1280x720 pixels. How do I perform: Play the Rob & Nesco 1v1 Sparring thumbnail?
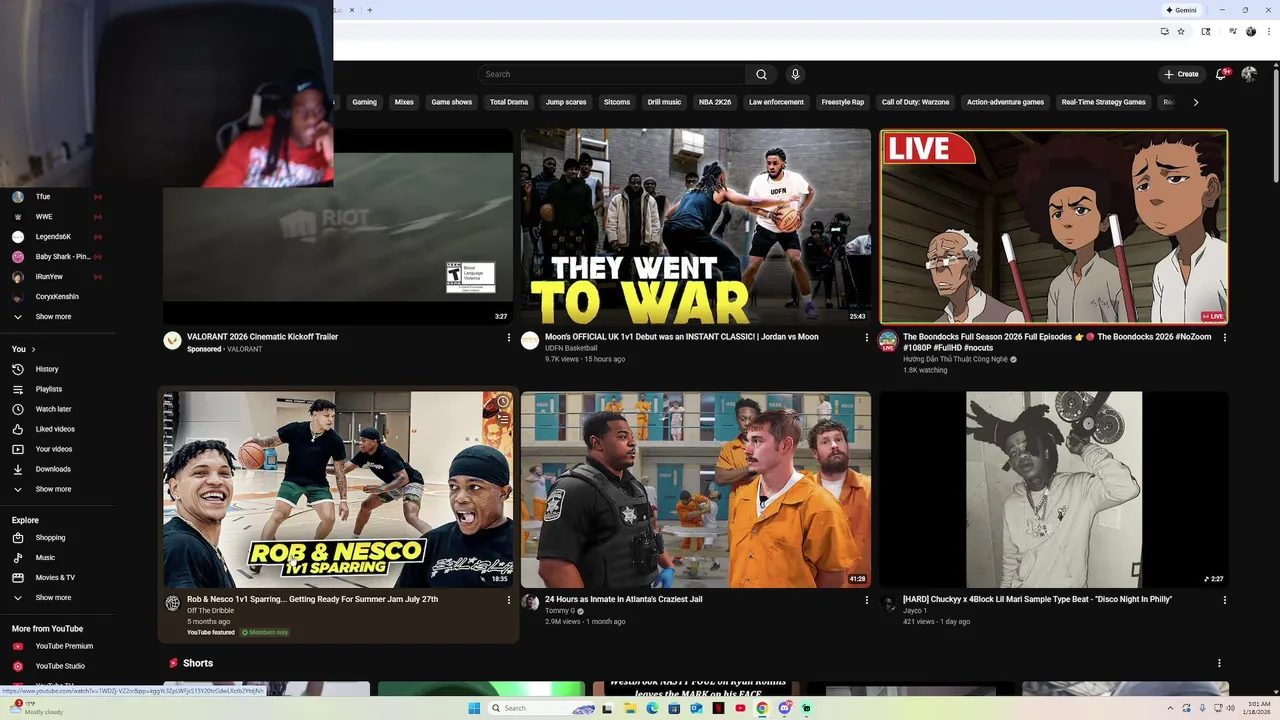(338, 489)
